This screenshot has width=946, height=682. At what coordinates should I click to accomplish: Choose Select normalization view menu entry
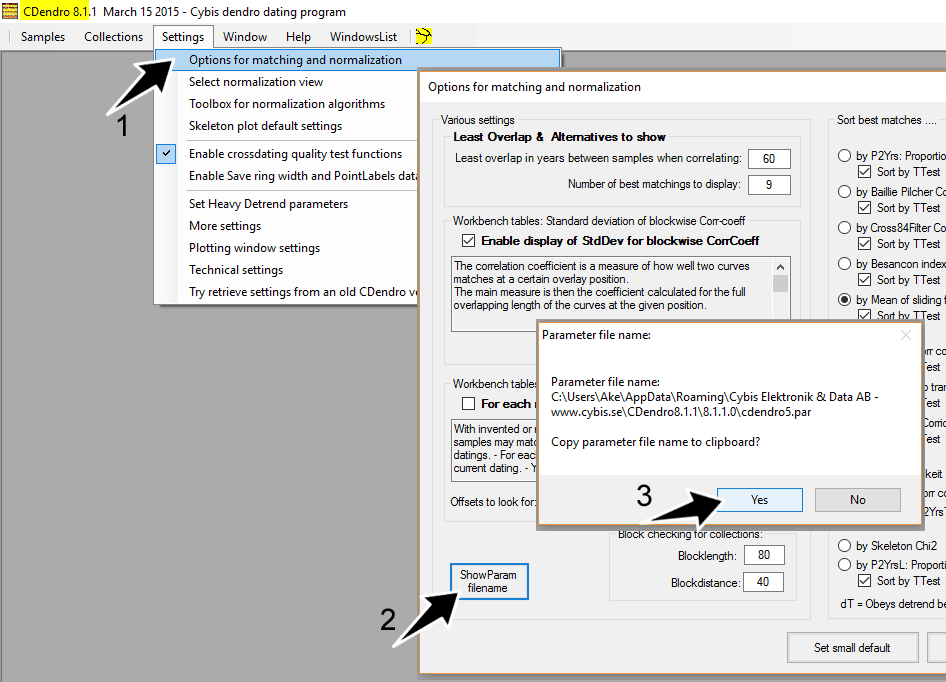tap(286, 82)
